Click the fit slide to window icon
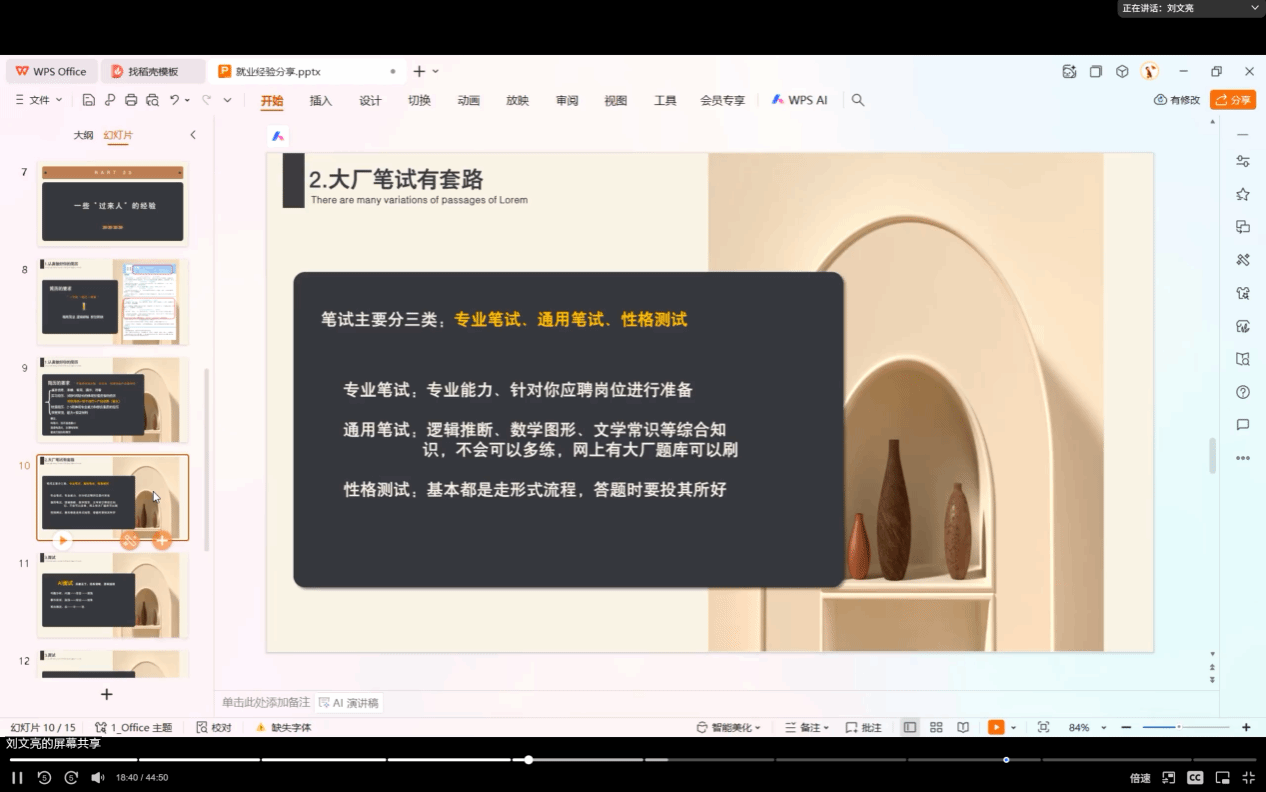 click(x=1043, y=728)
